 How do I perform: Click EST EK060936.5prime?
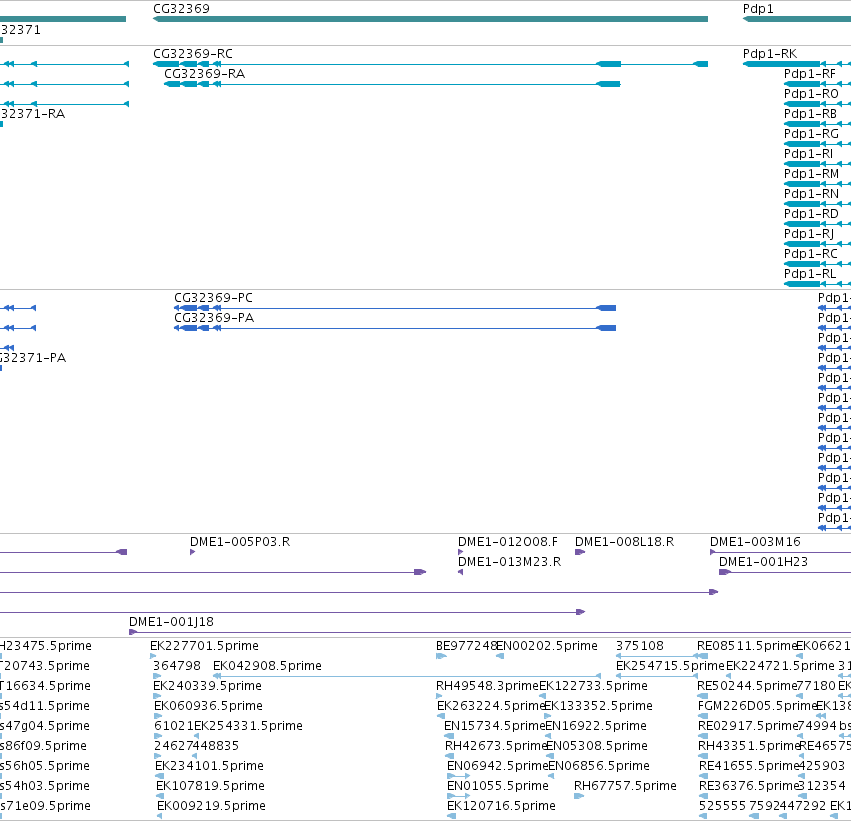[208, 706]
